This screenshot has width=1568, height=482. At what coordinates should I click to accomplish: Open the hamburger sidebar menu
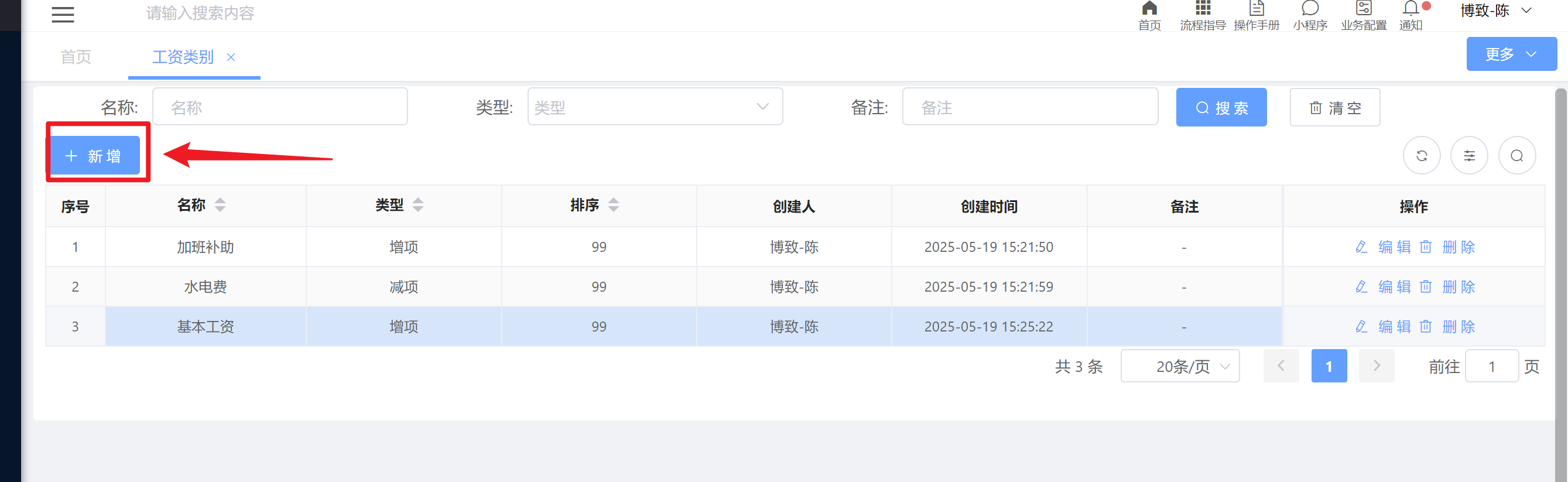click(x=63, y=14)
